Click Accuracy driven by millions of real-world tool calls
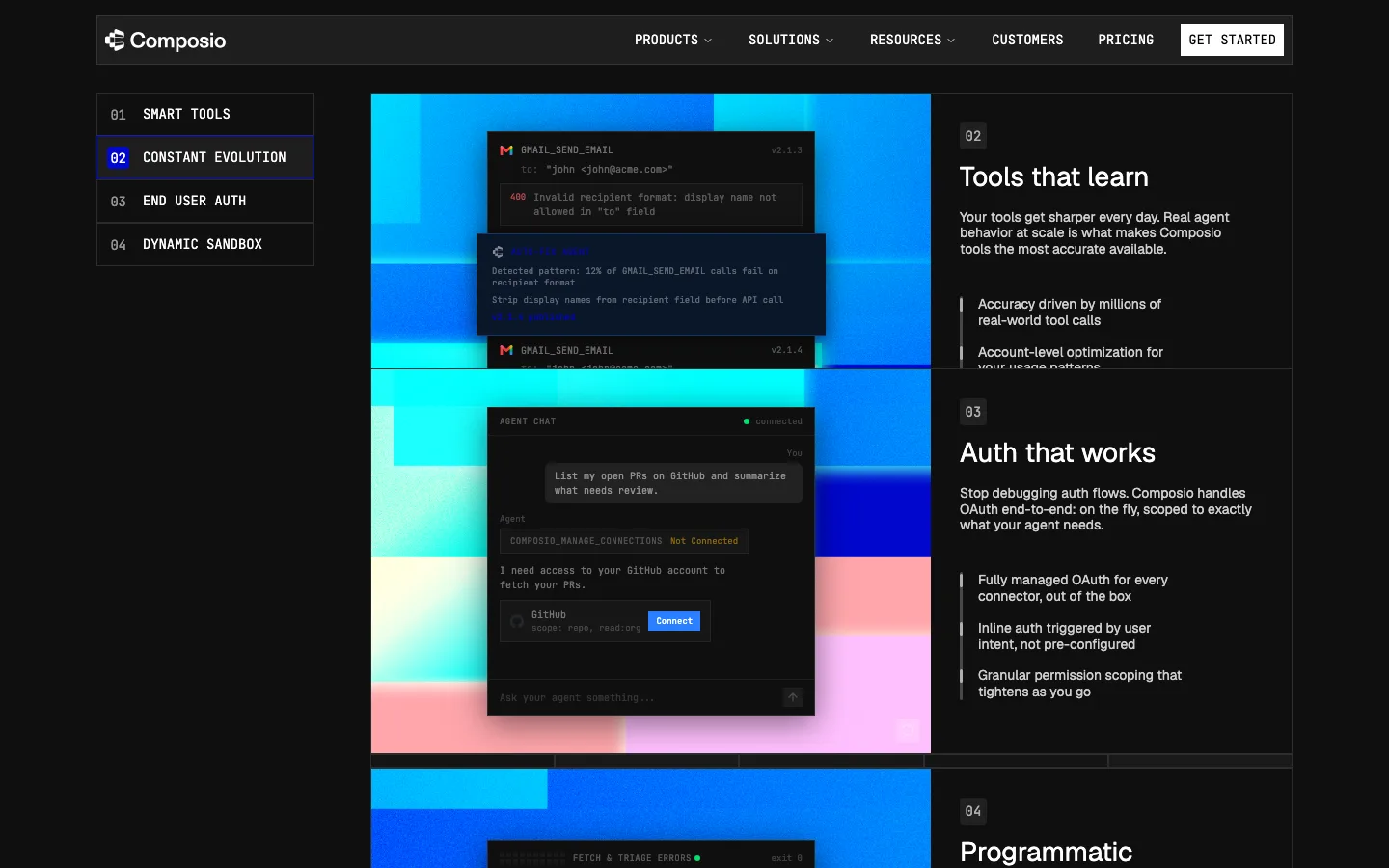The height and width of the screenshot is (868, 1389). click(1069, 312)
